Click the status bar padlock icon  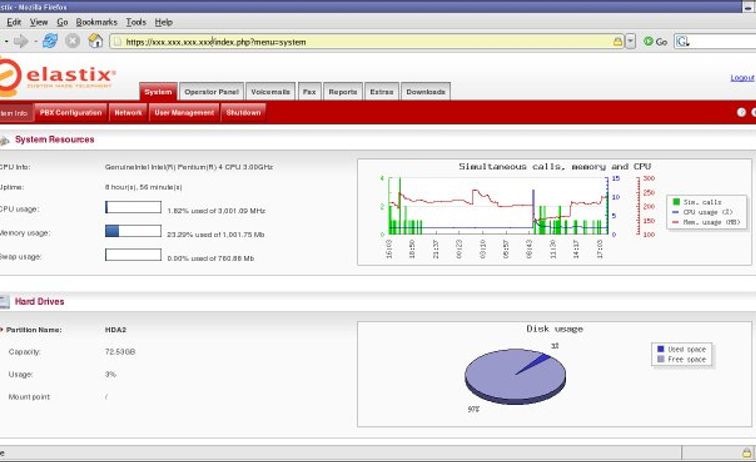pos(747,452)
